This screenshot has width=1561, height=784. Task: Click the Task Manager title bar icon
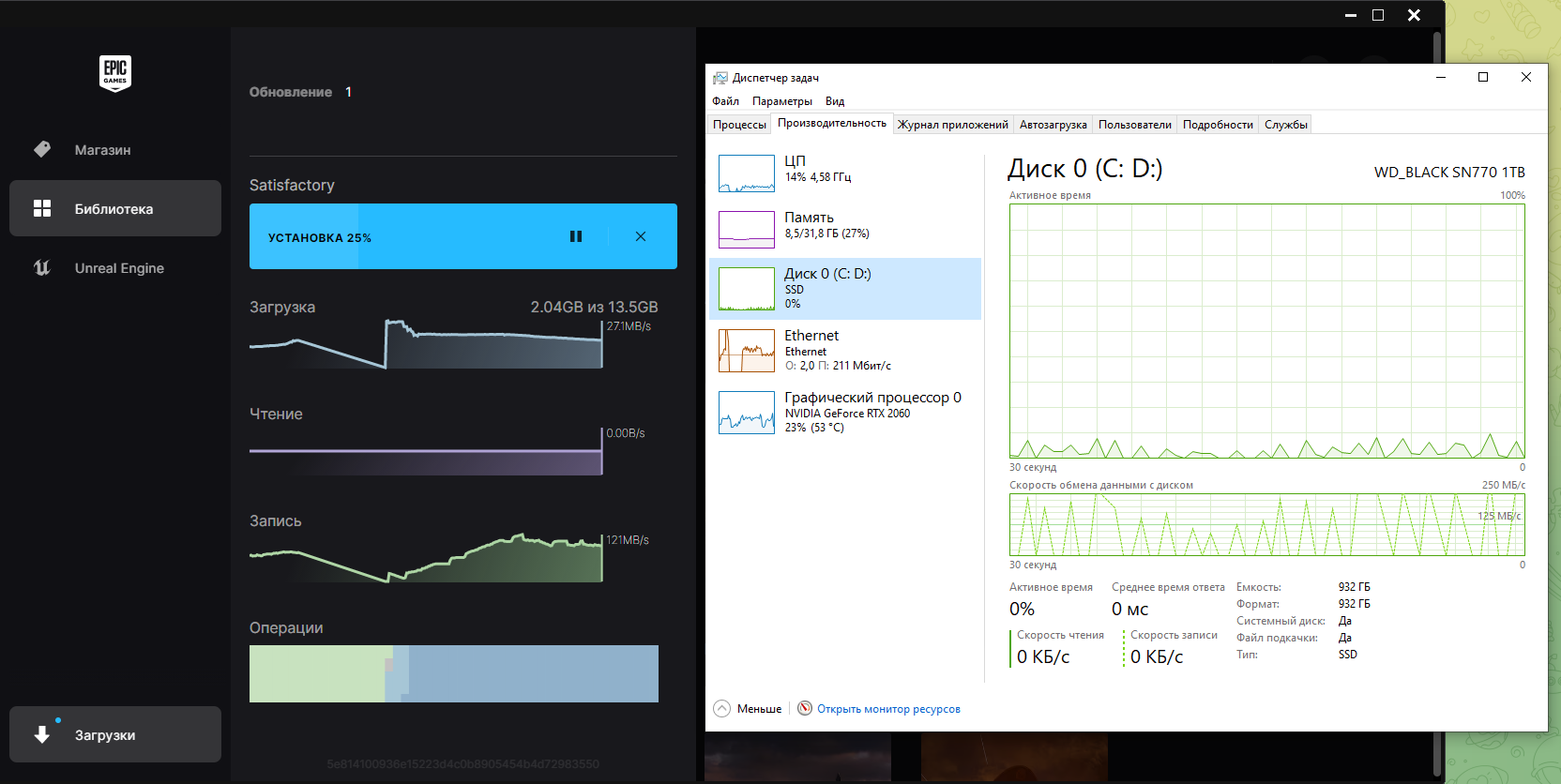[x=720, y=78]
